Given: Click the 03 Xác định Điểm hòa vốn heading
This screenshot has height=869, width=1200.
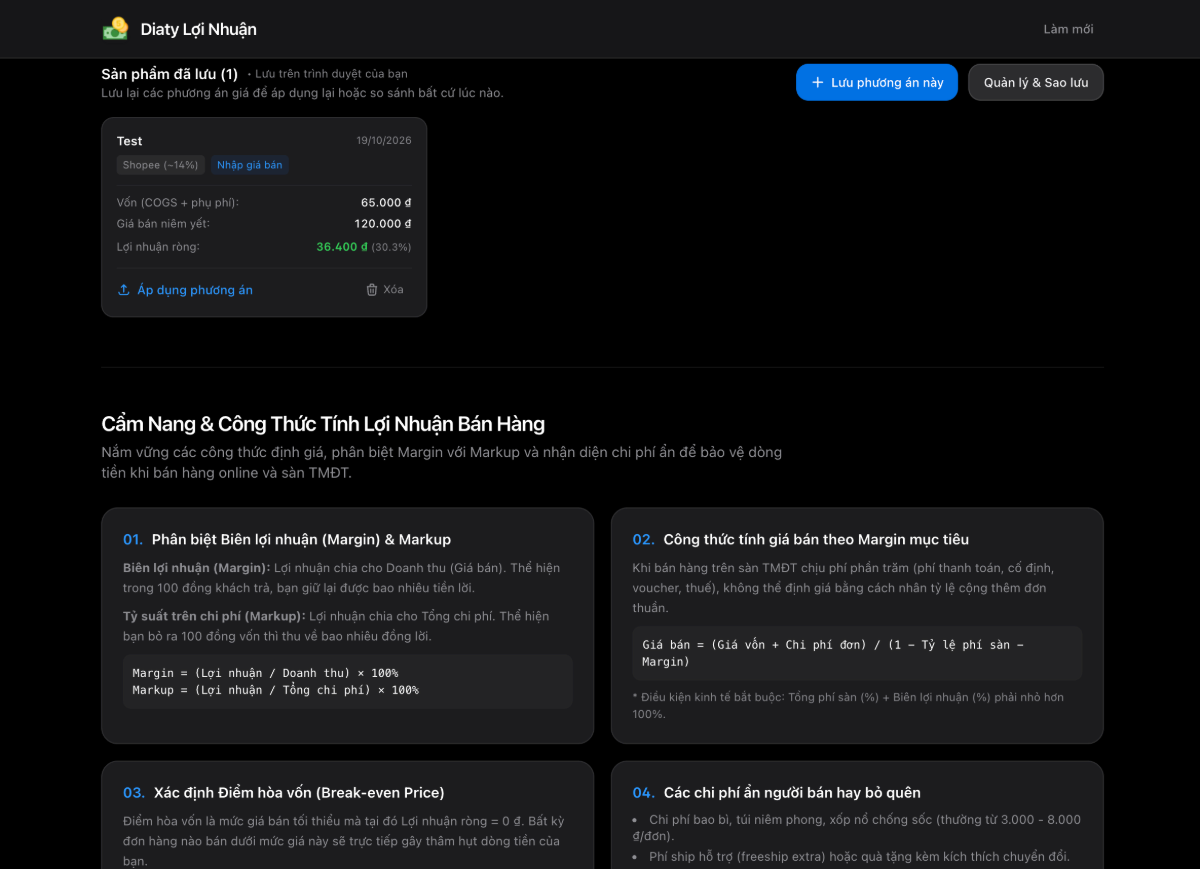Looking at the screenshot, I should point(284,792).
